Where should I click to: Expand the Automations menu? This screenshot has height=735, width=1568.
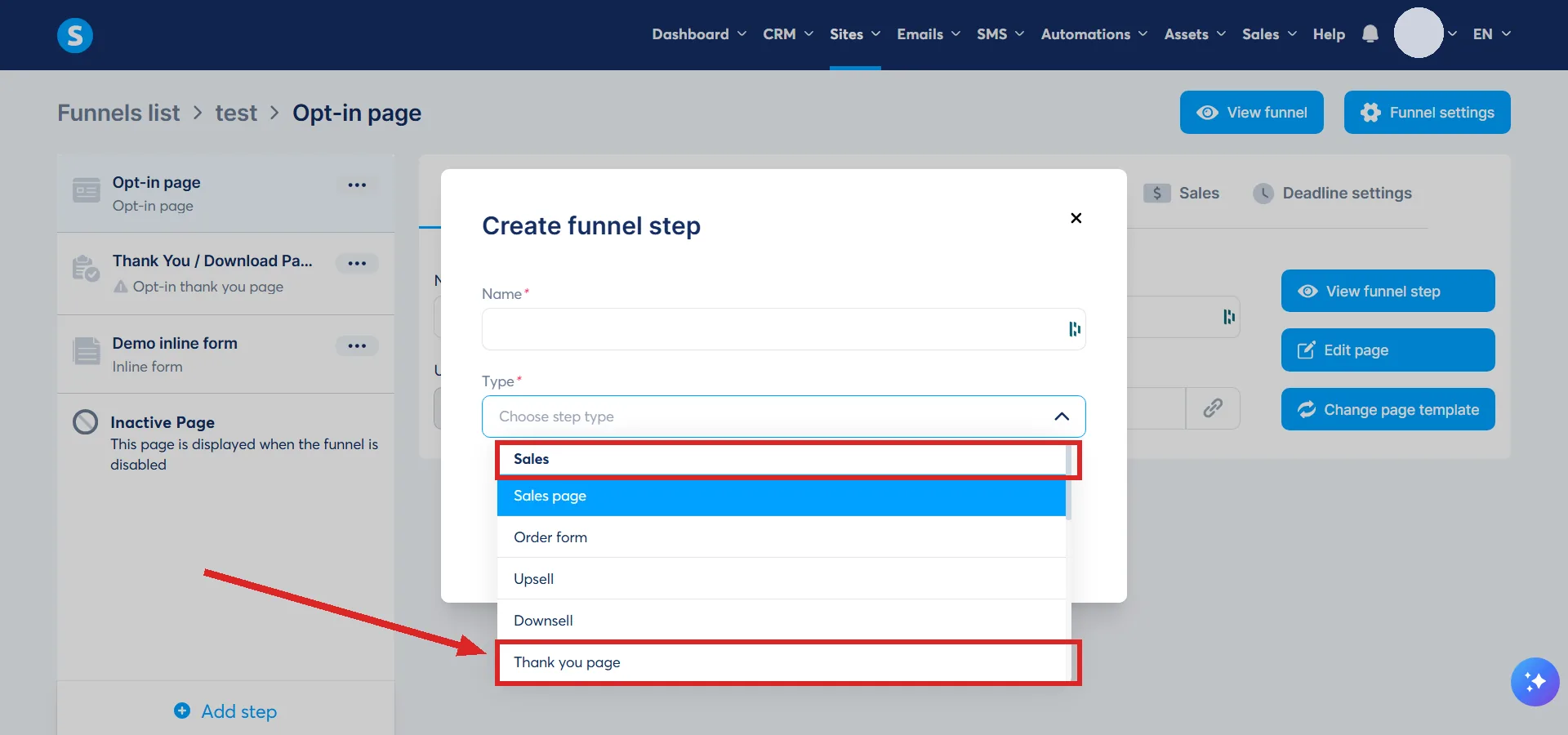pyautogui.click(x=1094, y=34)
